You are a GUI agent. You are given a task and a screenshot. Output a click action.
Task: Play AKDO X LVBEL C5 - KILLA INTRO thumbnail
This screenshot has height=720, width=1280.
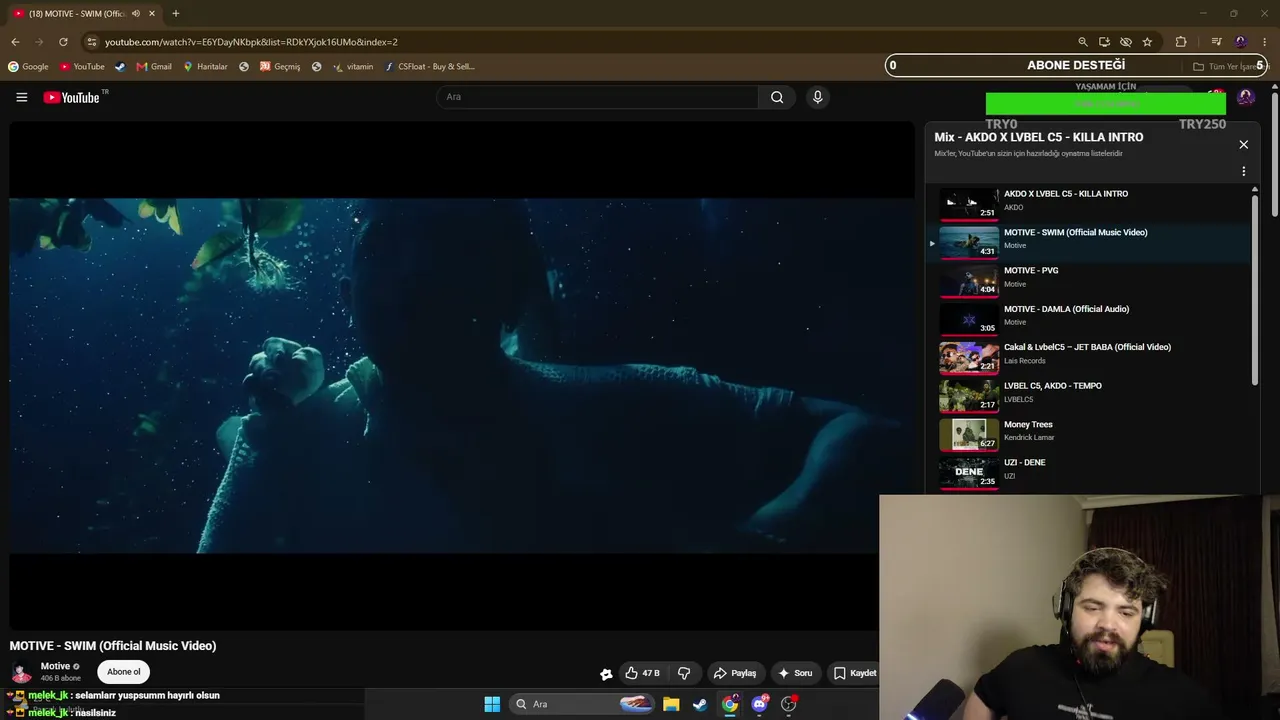tap(968, 203)
